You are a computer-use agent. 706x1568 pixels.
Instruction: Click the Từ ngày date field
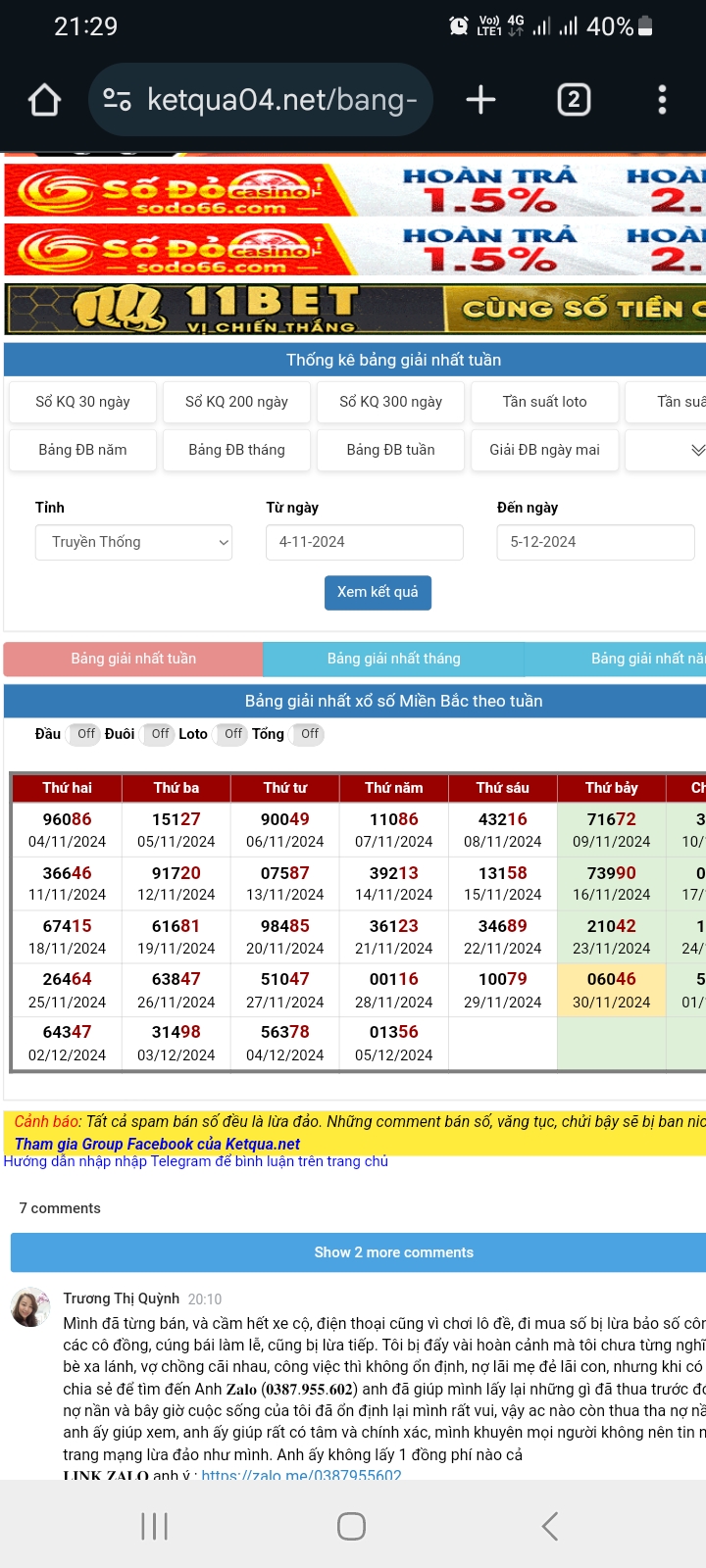364,542
